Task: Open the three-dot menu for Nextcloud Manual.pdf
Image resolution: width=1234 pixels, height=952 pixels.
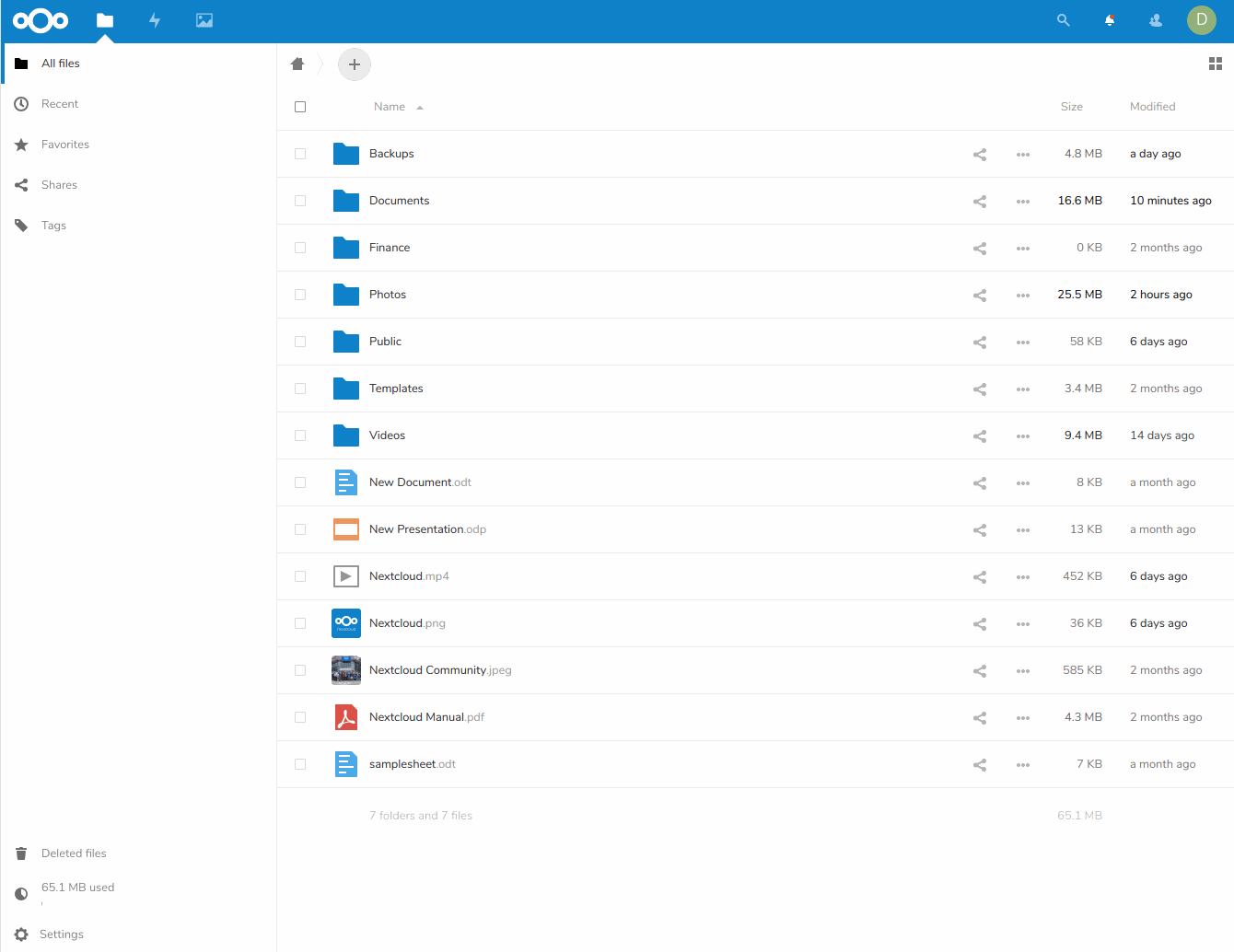Action: point(1022,717)
